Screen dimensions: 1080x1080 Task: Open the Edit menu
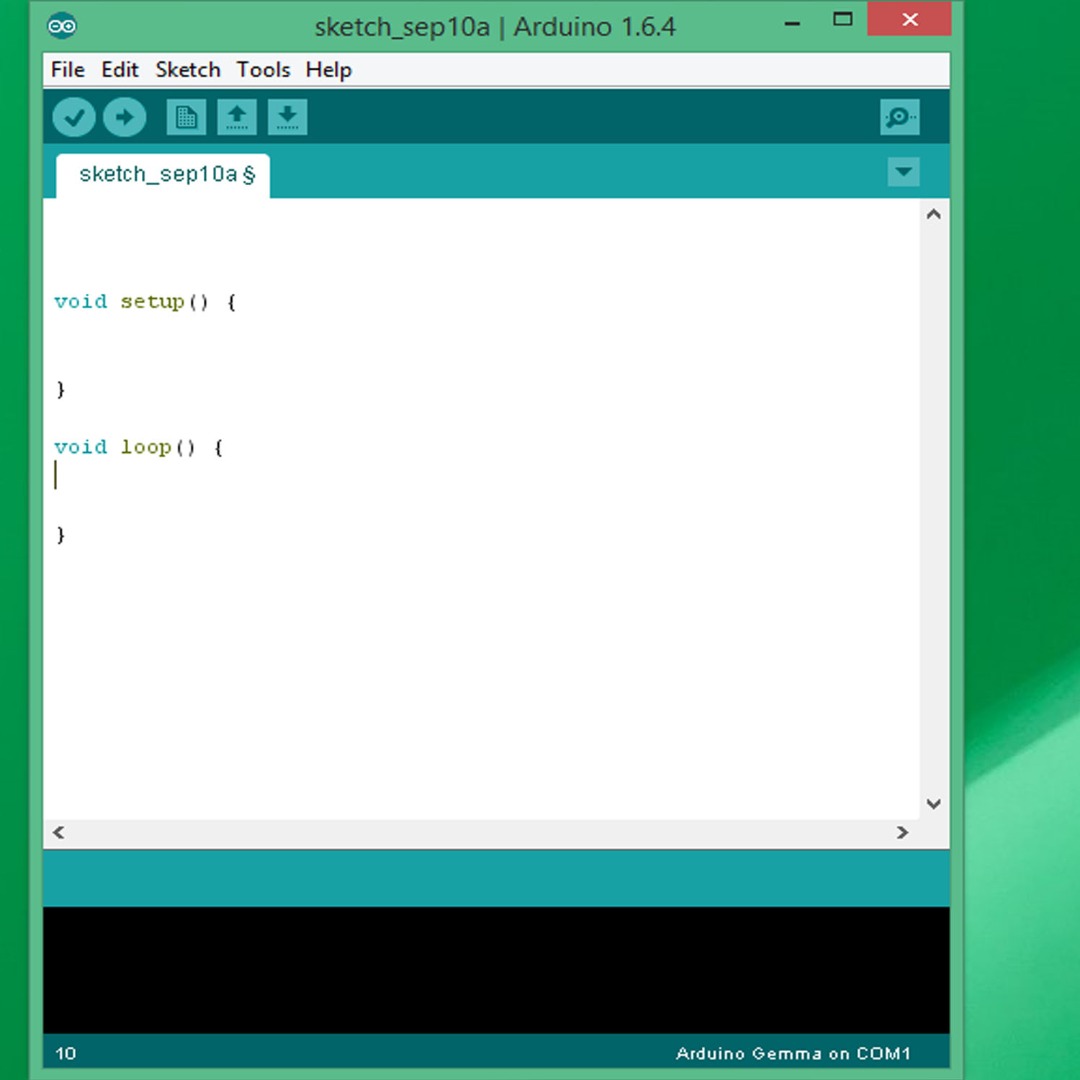point(120,70)
